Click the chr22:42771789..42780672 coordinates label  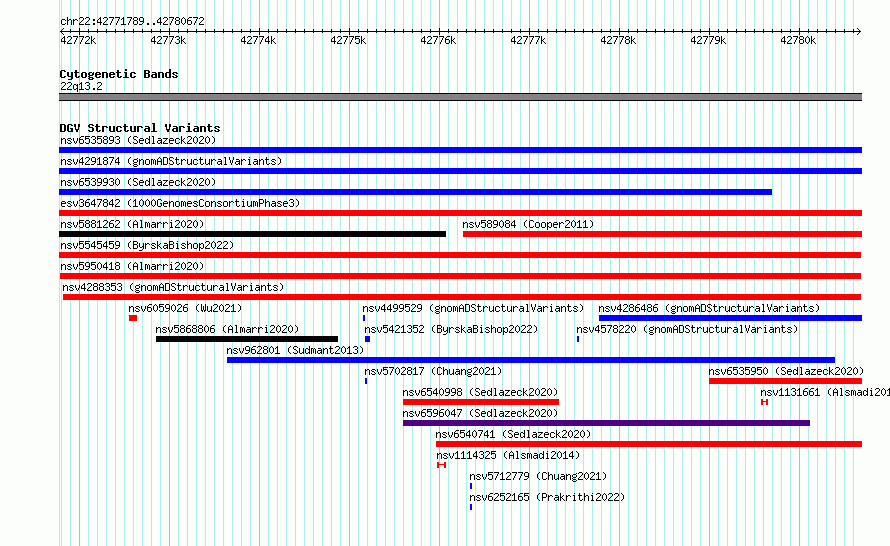pyautogui.click(x=132, y=21)
